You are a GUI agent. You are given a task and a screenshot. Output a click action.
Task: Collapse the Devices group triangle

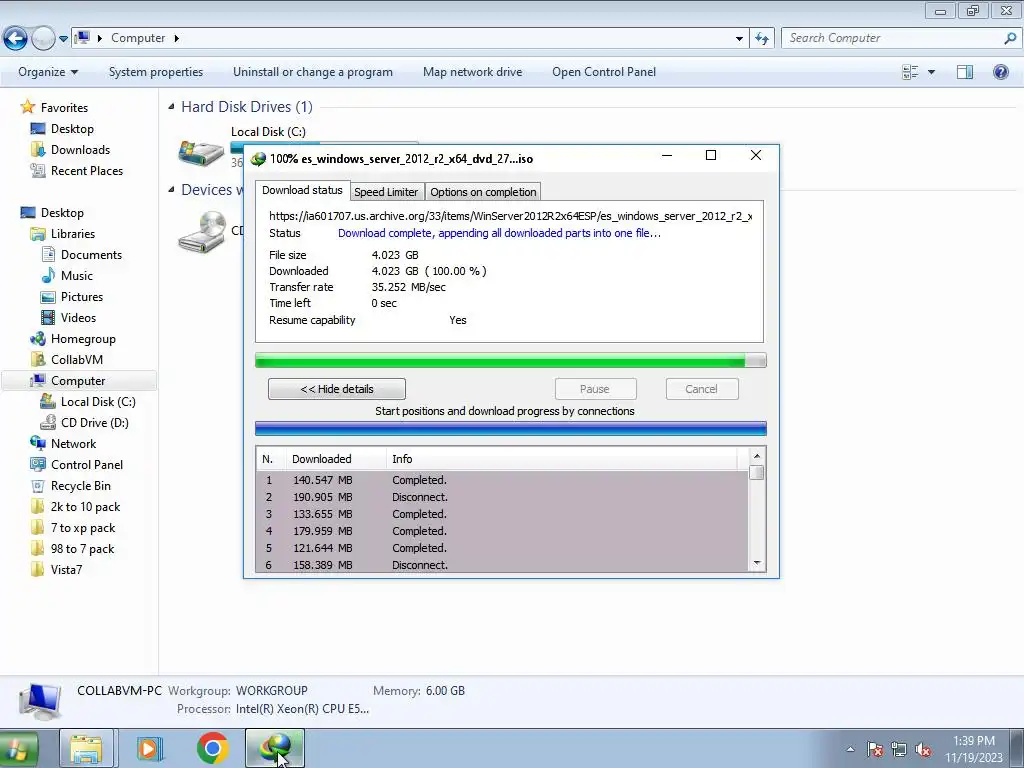171,189
